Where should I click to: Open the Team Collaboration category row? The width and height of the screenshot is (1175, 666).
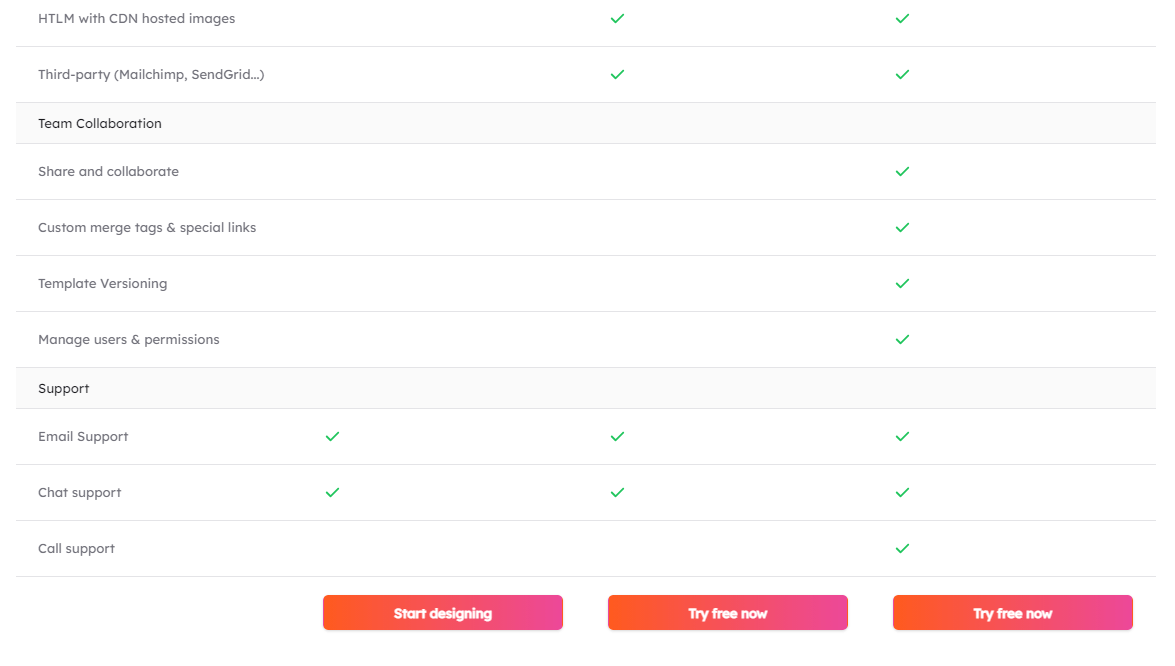[99, 123]
